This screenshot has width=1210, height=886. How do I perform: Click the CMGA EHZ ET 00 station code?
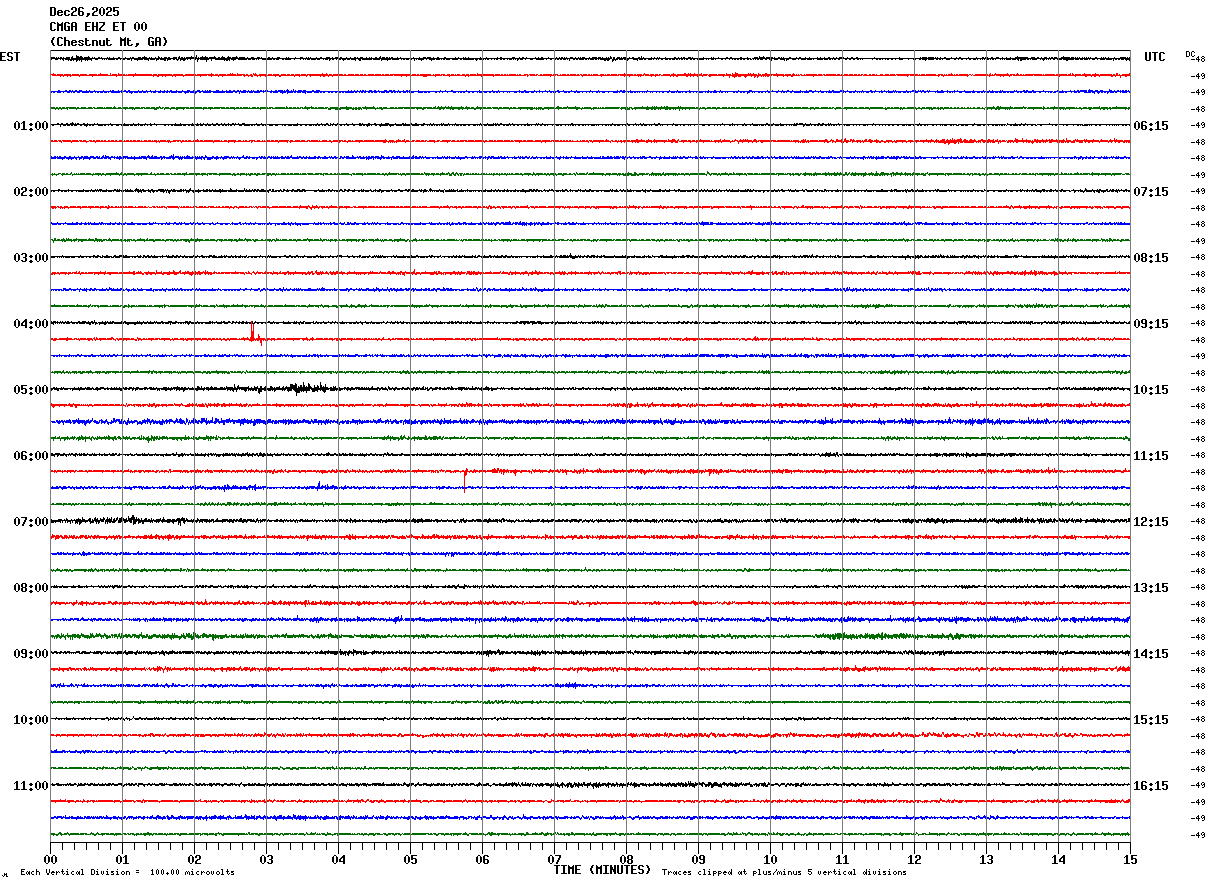(98, 27)
